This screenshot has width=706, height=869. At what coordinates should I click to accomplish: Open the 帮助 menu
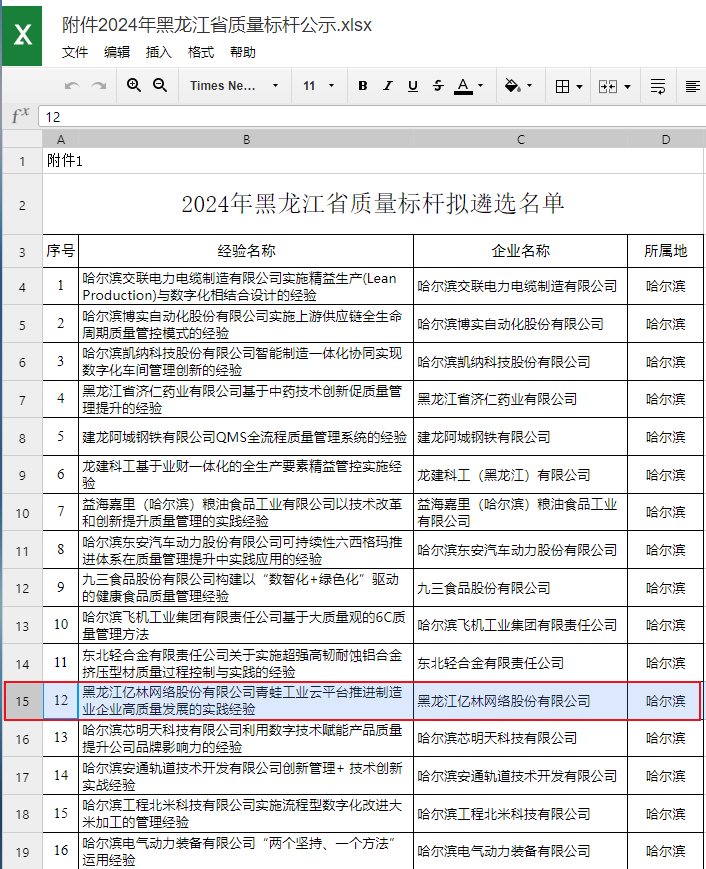(x=243, y=53)
